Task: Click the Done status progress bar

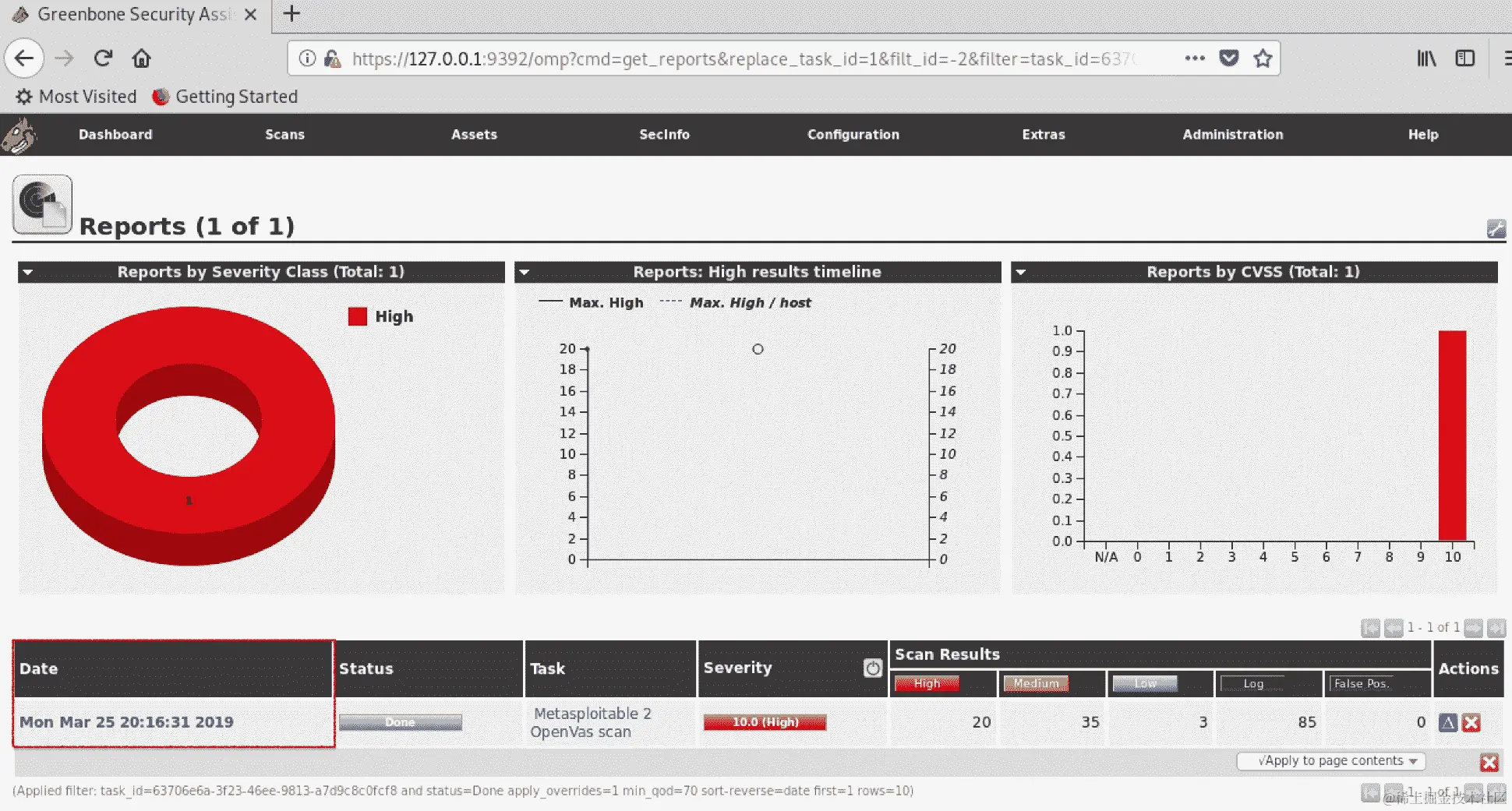Action: [x=401, y=722]
